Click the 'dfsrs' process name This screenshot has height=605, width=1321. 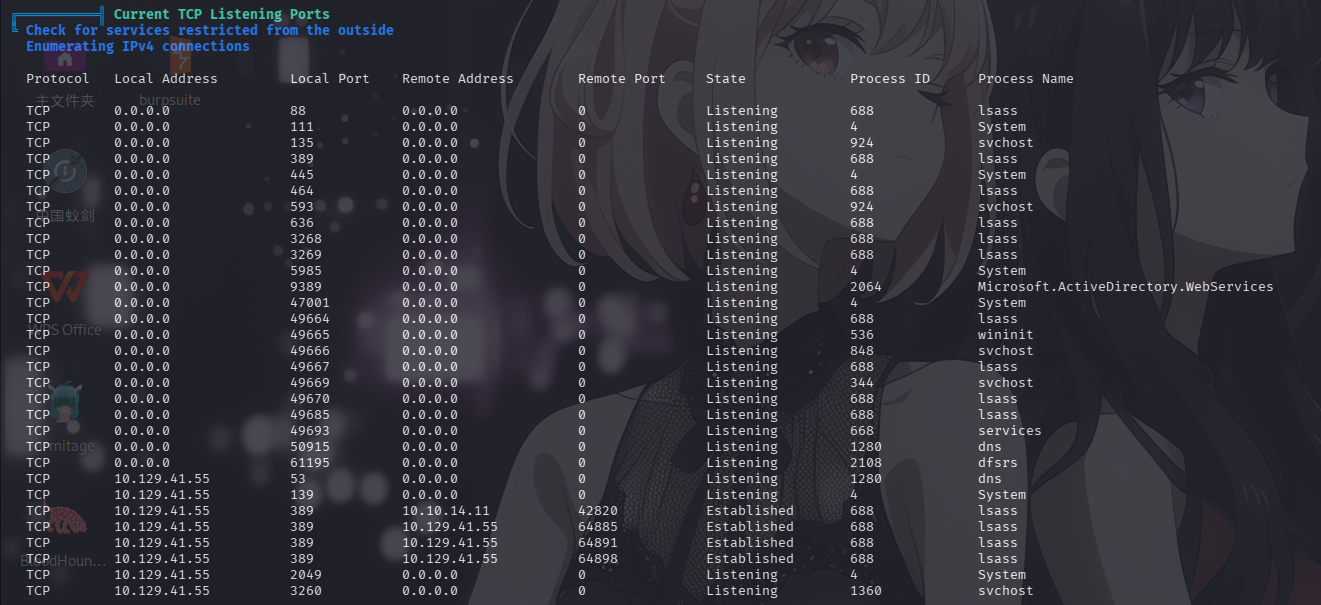coord(998,463)
